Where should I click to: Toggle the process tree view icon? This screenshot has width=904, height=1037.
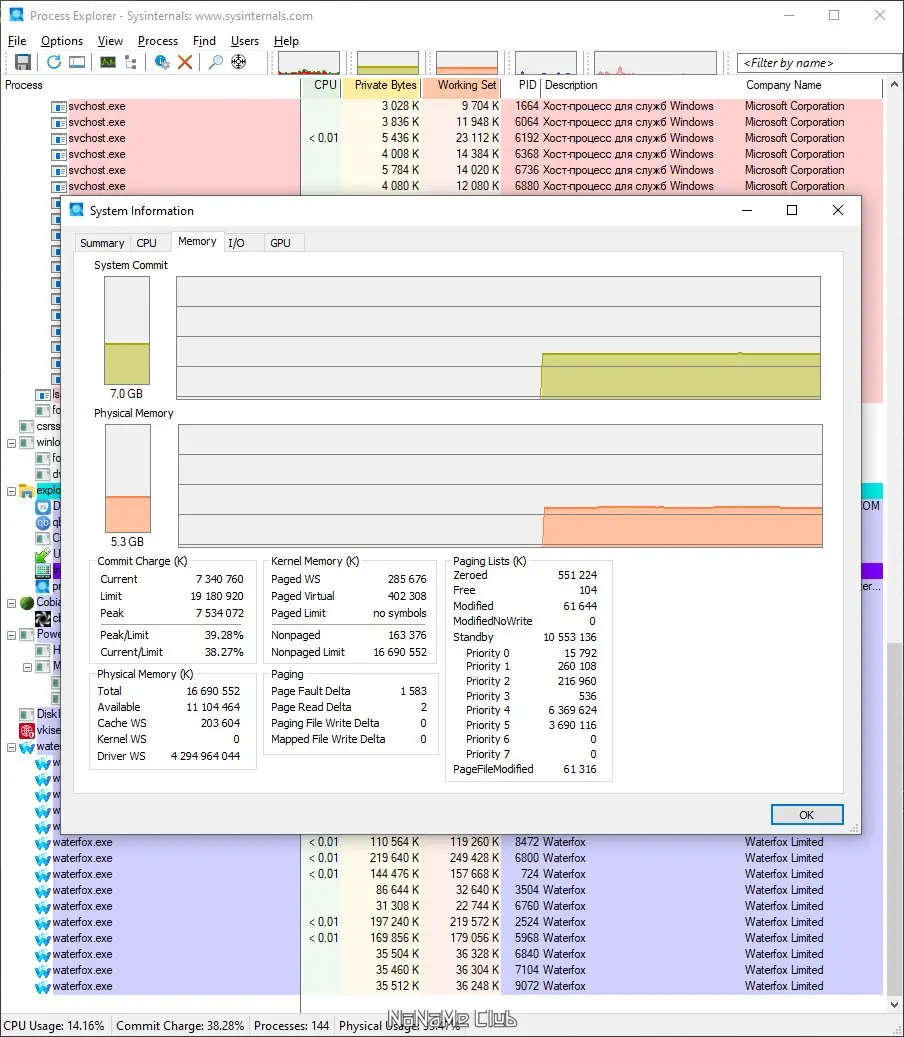tap(131, 62)
